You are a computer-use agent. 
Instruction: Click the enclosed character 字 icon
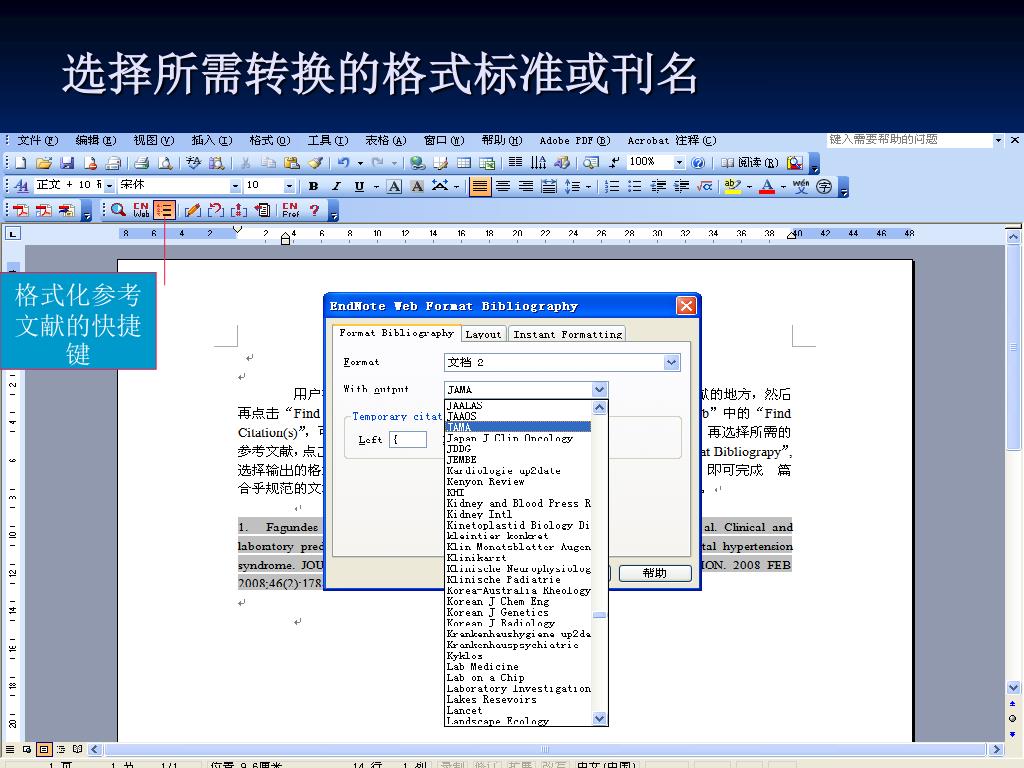(824, 186)
